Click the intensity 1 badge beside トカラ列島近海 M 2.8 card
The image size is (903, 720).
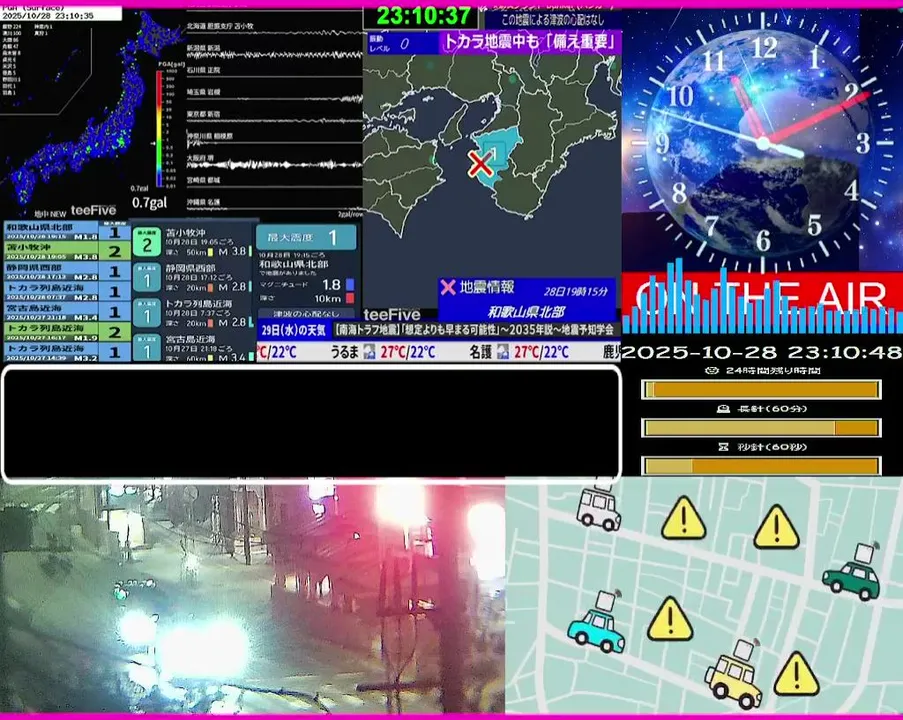(147, 313)
